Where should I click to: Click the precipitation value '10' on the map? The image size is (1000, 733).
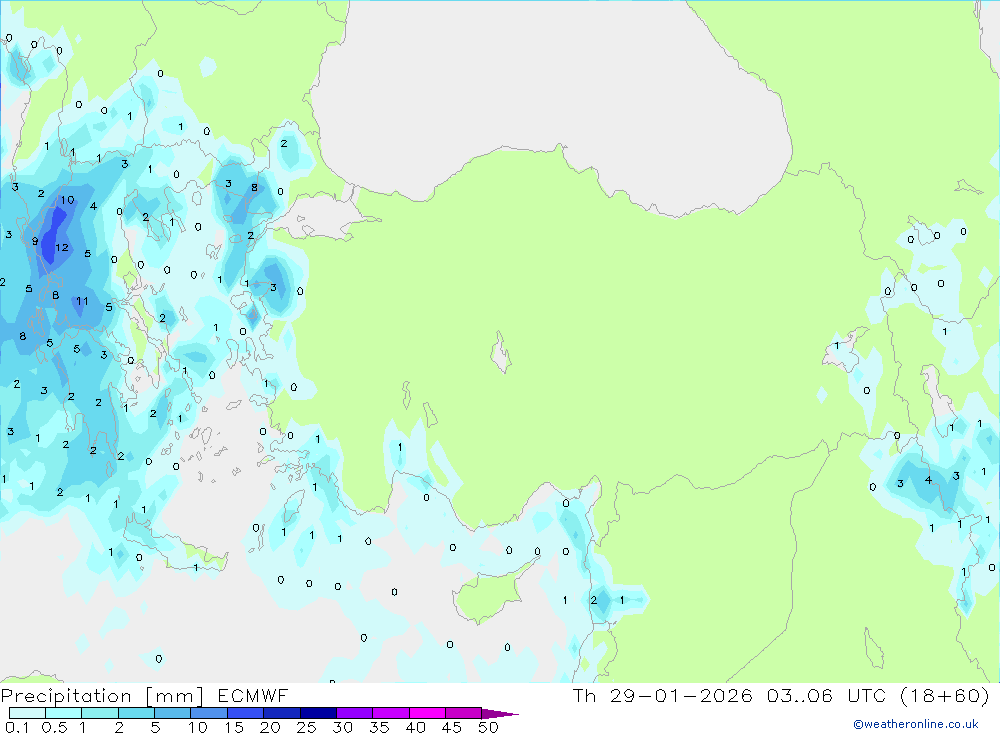click(x=68, y=200)
